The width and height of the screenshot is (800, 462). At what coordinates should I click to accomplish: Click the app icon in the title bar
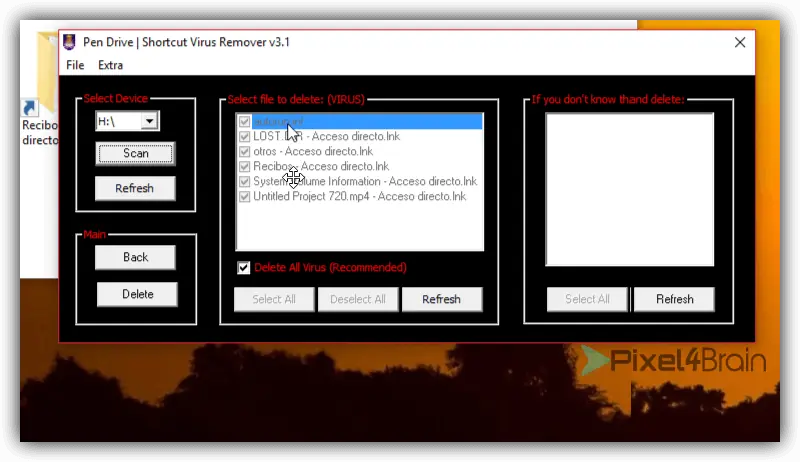[69, 42]
